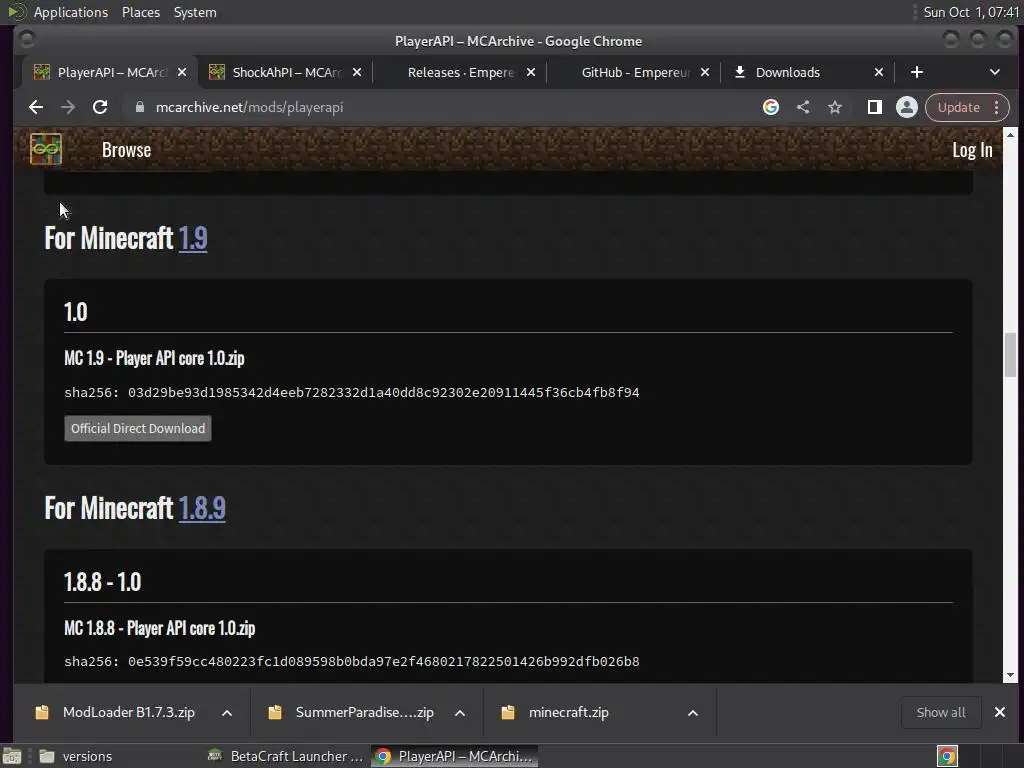Click Chrome workspace icon in bottom panel
Viewport: 1024px width, 768px height.
(x=947, y=756)
